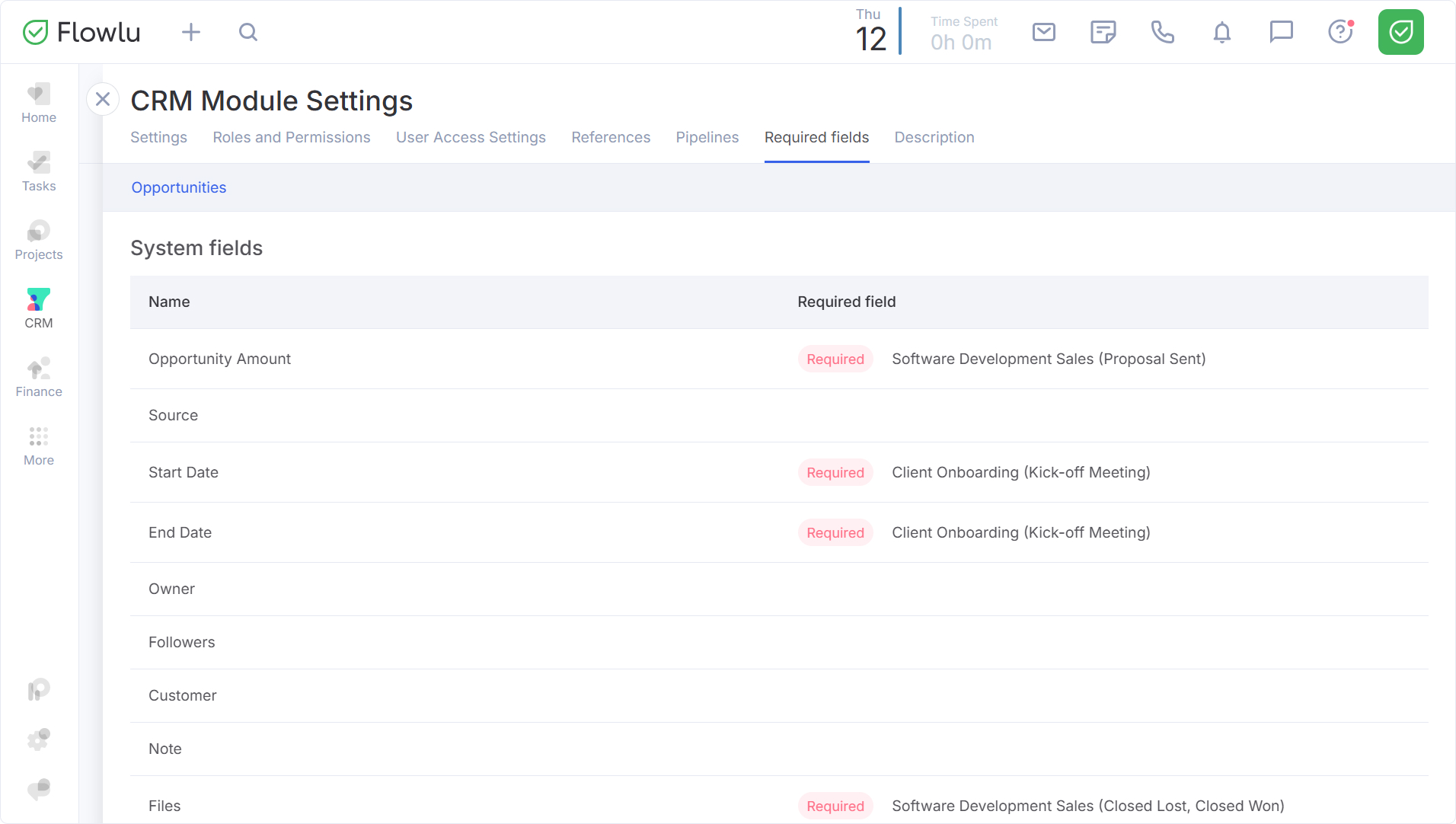Open the Finance module in sidebar

point(39,377)
